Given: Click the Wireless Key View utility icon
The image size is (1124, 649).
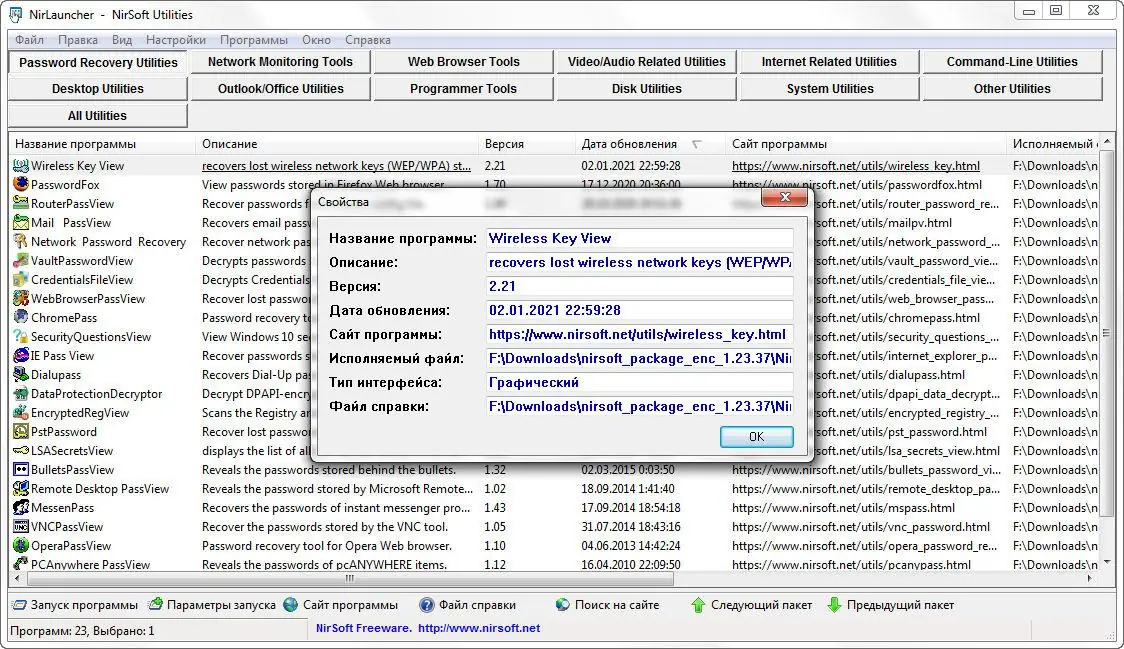Looking at the screenshot, I should (x=20, y=165).
